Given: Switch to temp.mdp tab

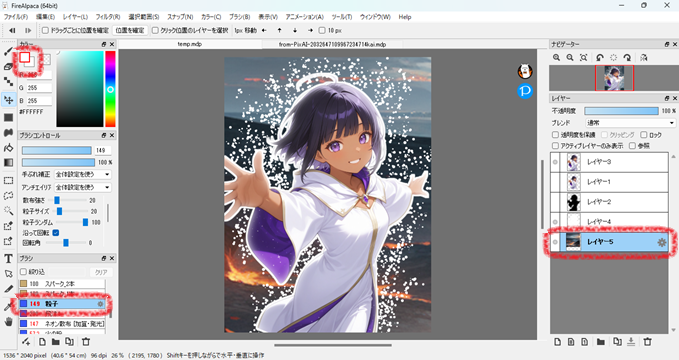Looking at the screenshot, I should tap(190, 44).
